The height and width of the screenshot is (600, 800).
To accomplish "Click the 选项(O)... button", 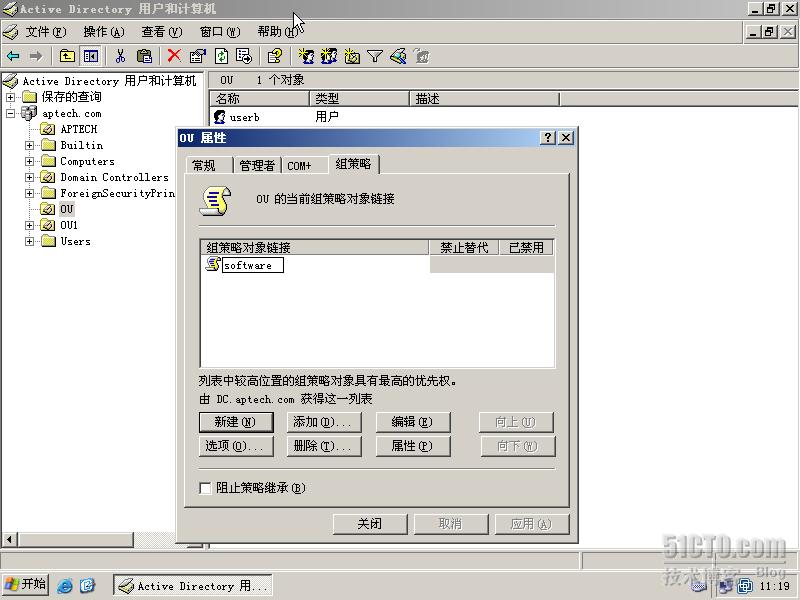I will click(236, 446).
